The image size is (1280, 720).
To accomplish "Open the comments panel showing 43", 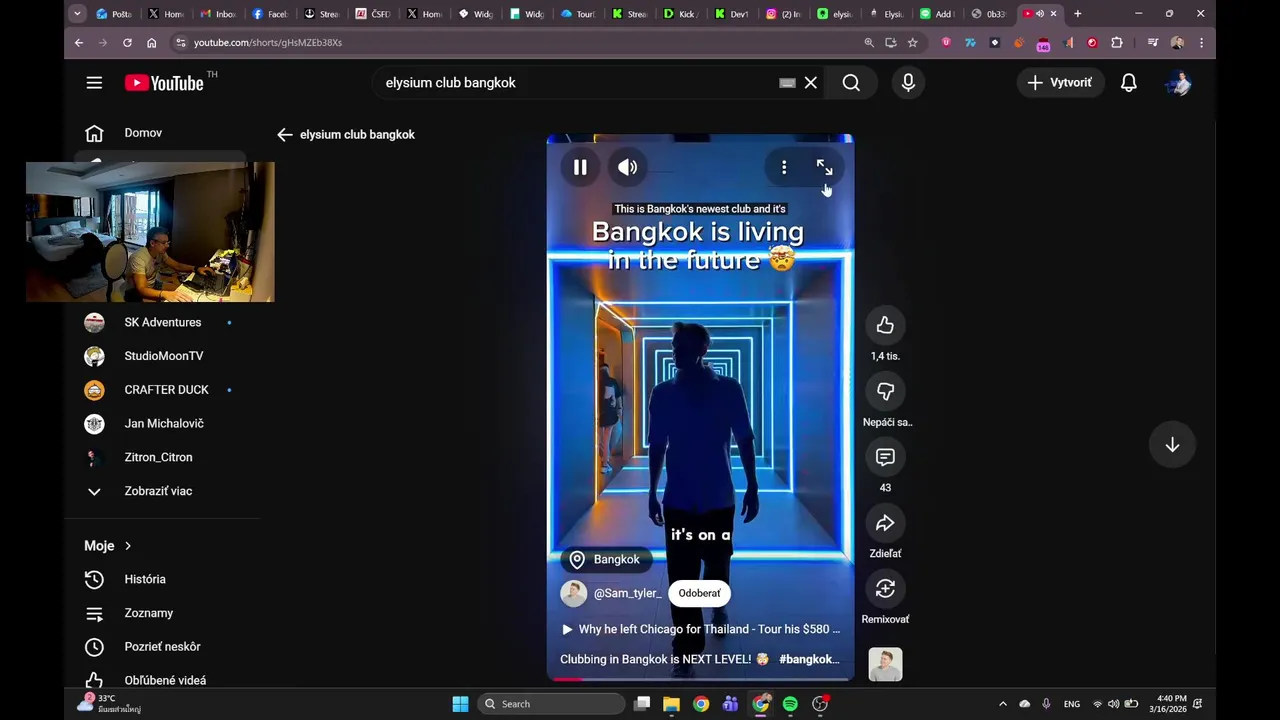I will (x=885, y=457).
